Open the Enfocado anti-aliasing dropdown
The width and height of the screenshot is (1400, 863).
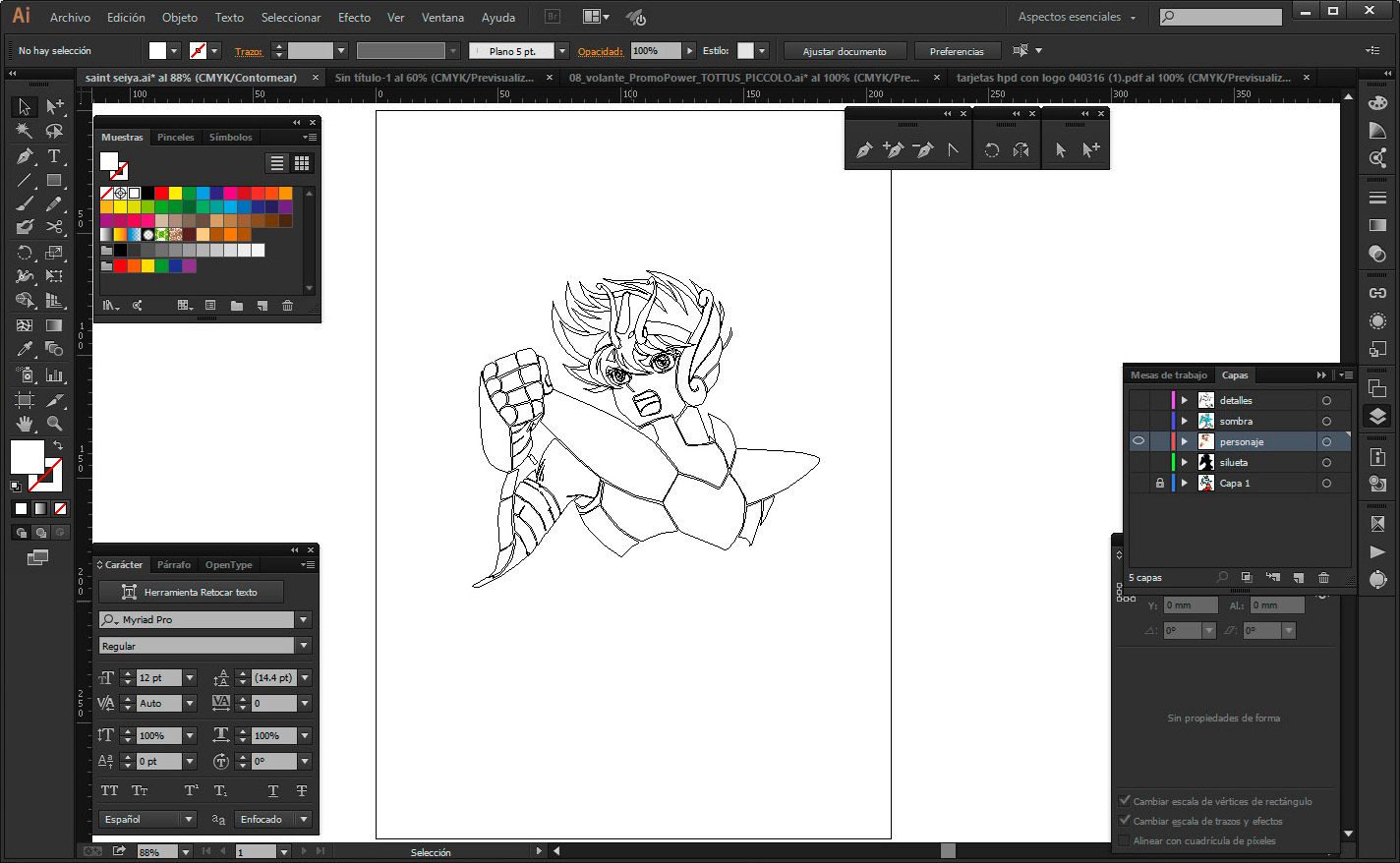click(304, 819)
